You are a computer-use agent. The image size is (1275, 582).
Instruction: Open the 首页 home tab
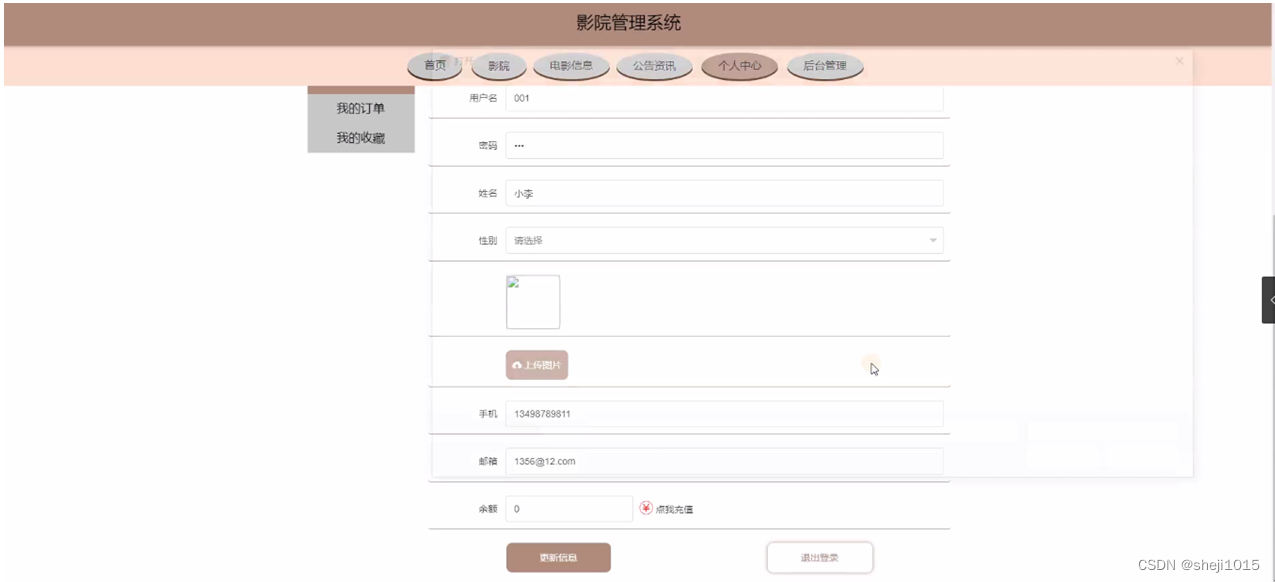coord(435,66)
